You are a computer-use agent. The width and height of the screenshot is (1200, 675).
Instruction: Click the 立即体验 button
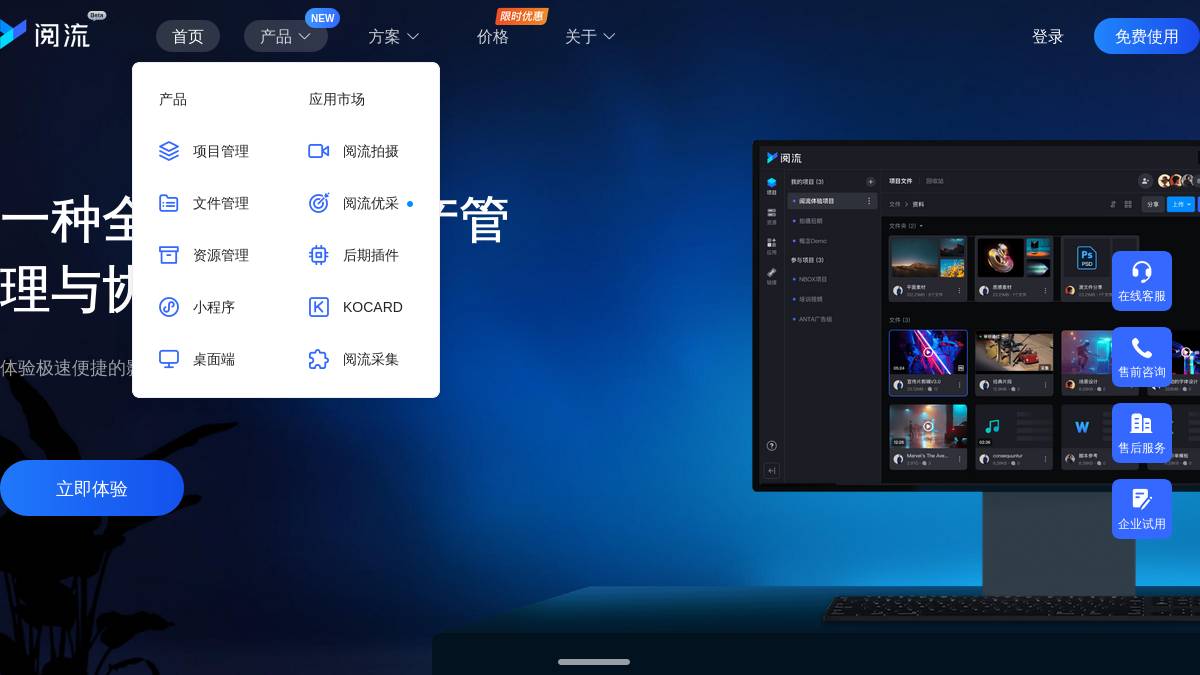92,488
